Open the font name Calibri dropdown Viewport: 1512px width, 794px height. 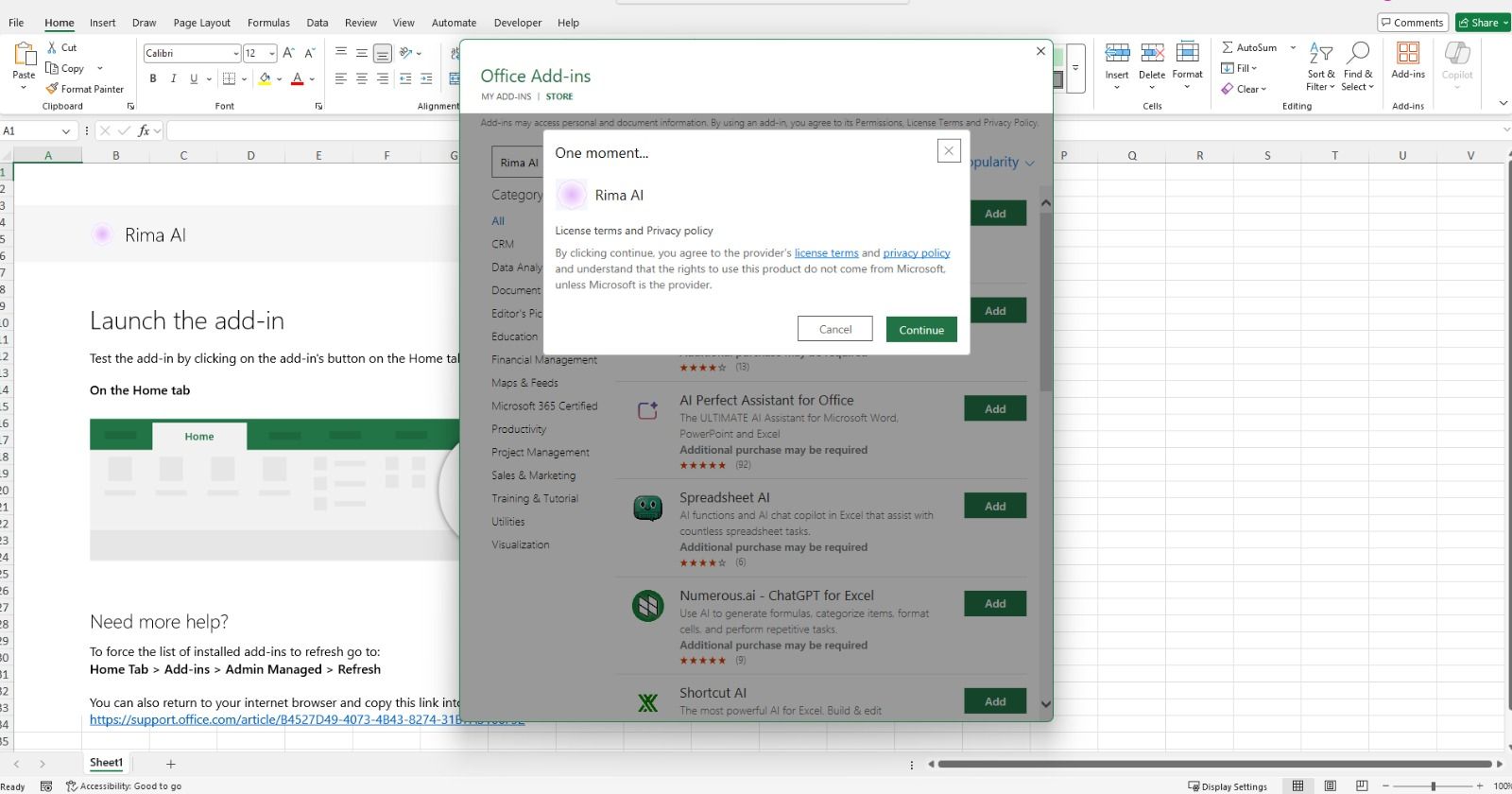pyautogui.click(x=235, y=54)
